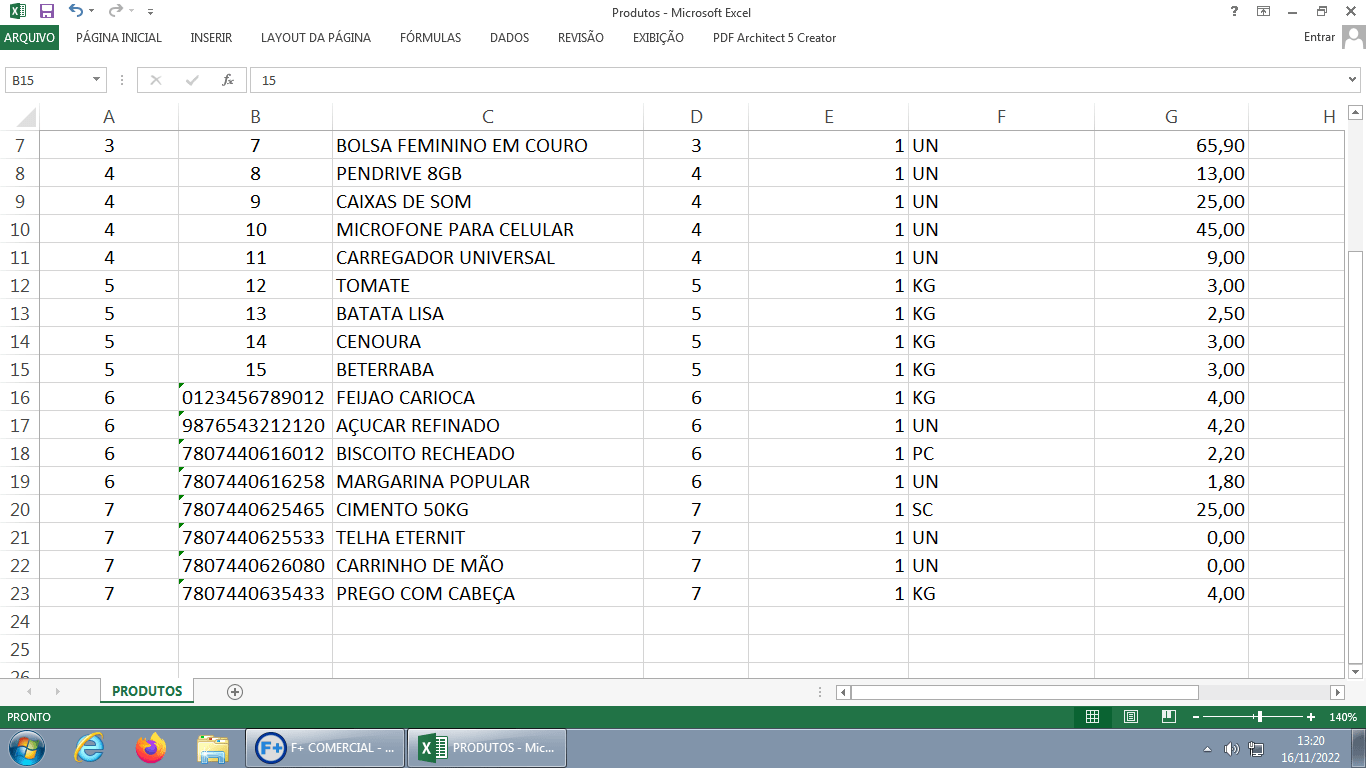Open Windows Explorer folder taskbar icon

[x=213, y=748]
